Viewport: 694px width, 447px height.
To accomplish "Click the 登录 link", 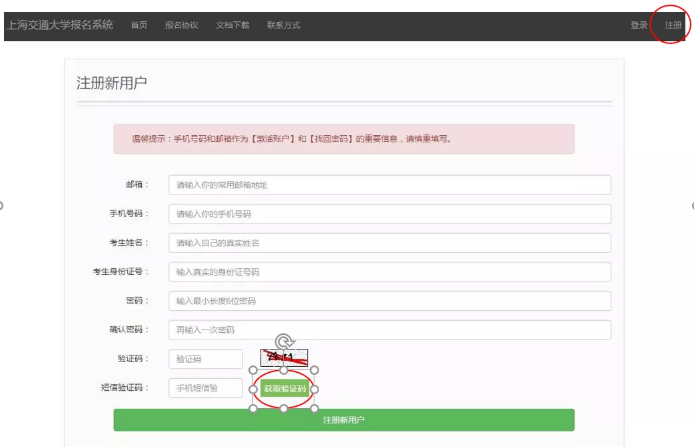I will point(639,25).
